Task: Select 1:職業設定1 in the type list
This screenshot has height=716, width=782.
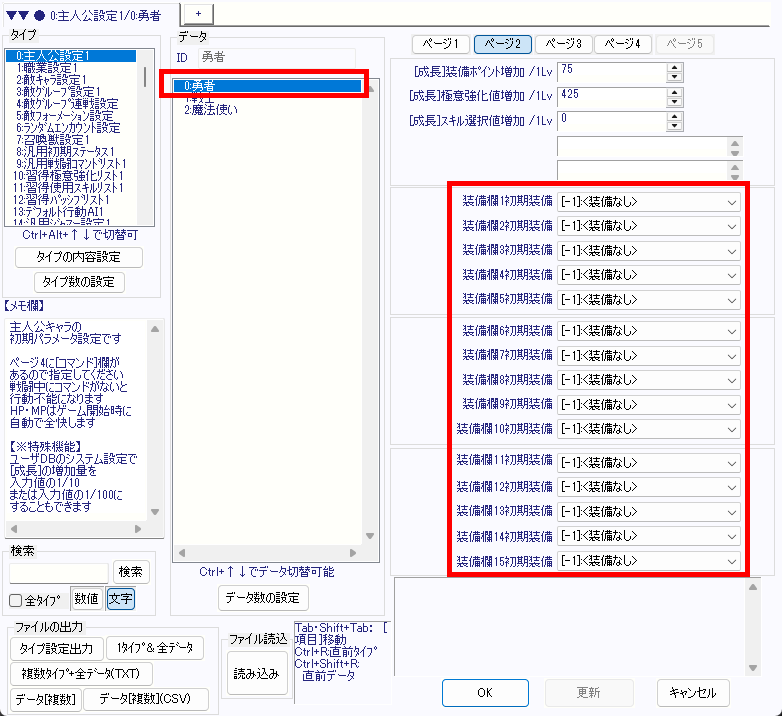Action: (51, 67)
